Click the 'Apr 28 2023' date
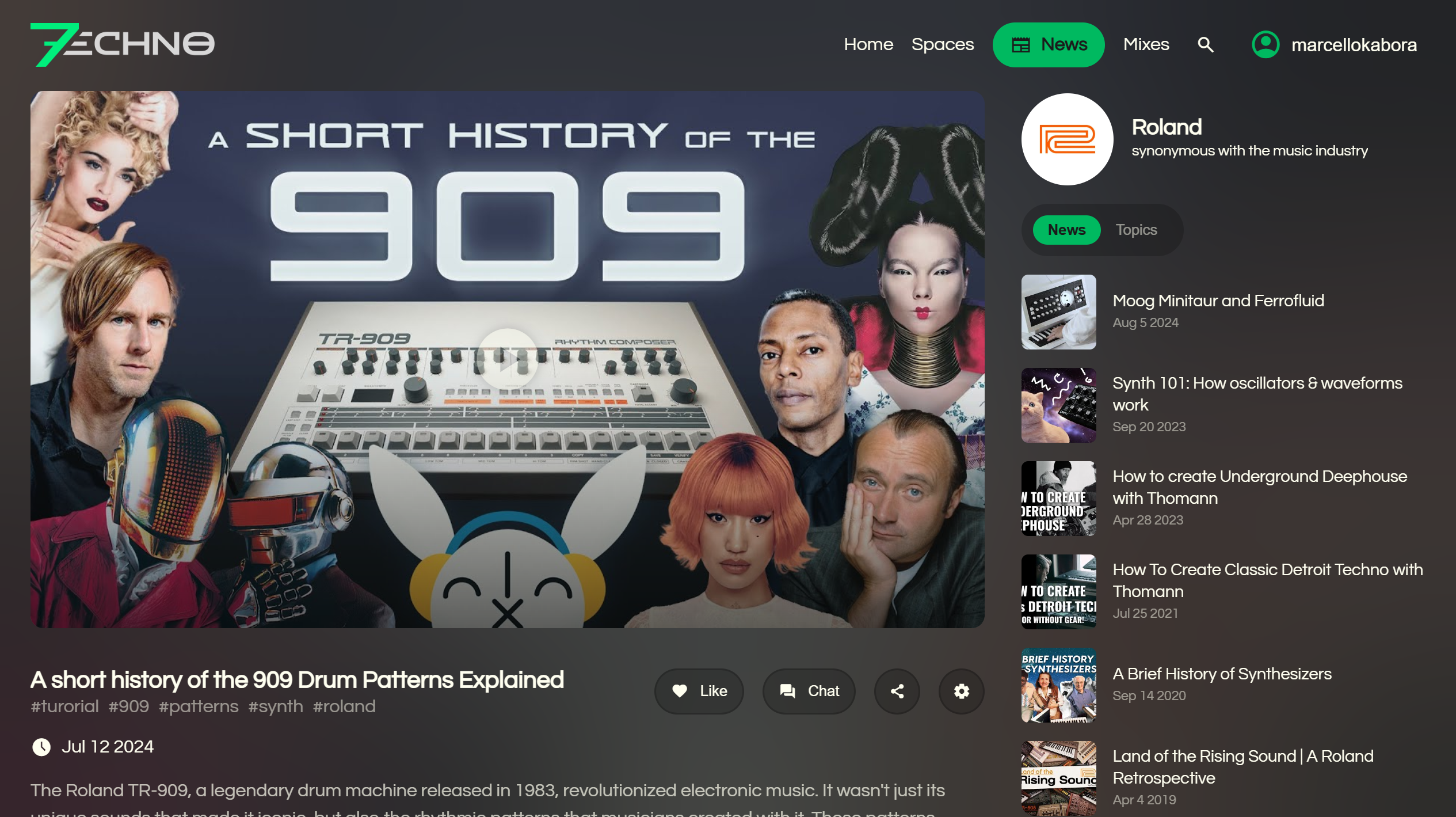Screen dimensions: 1456x817 1148,520
